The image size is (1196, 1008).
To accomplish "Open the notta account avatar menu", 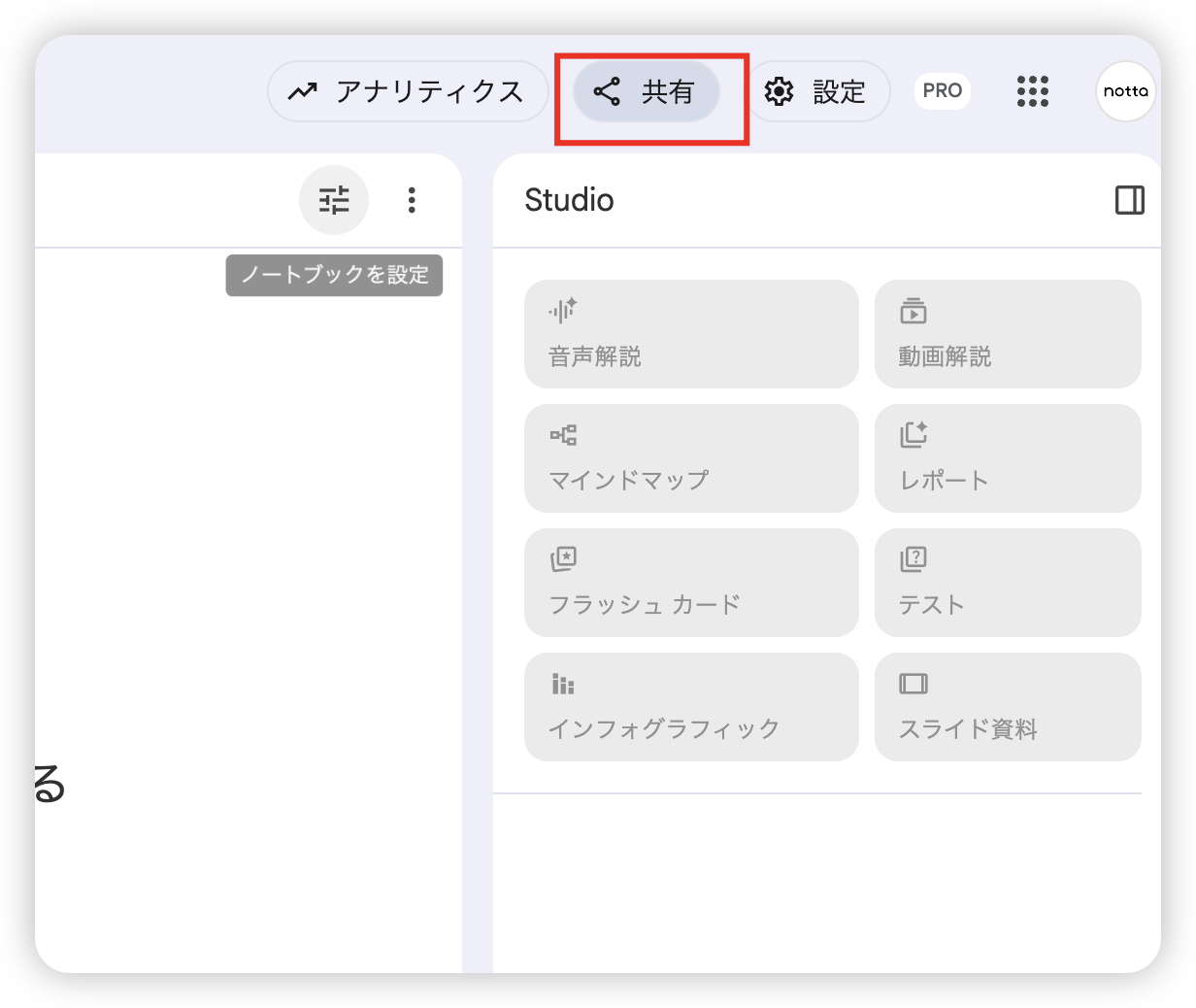I will point(1125,91).
